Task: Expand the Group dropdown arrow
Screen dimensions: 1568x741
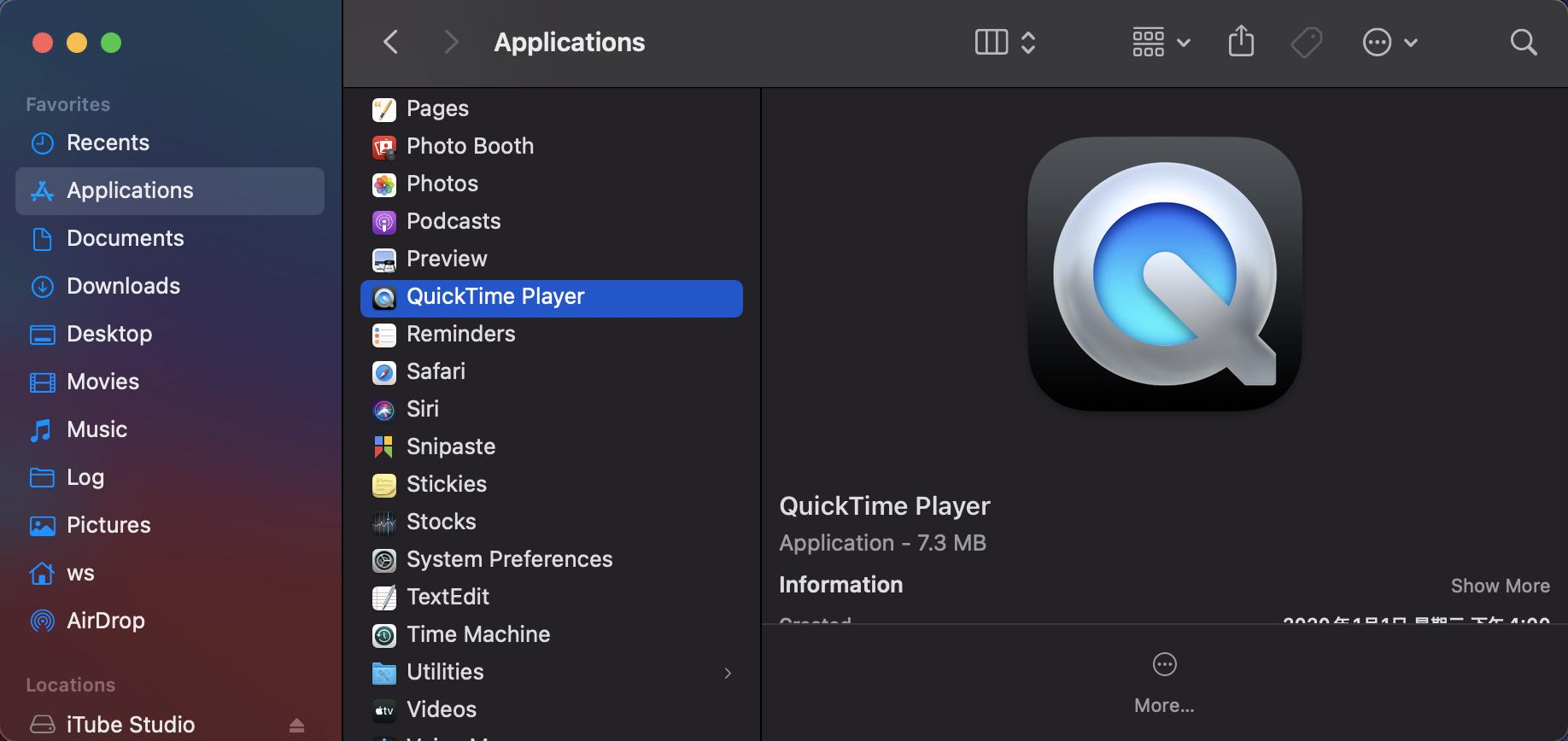Action: [1184, 43]
